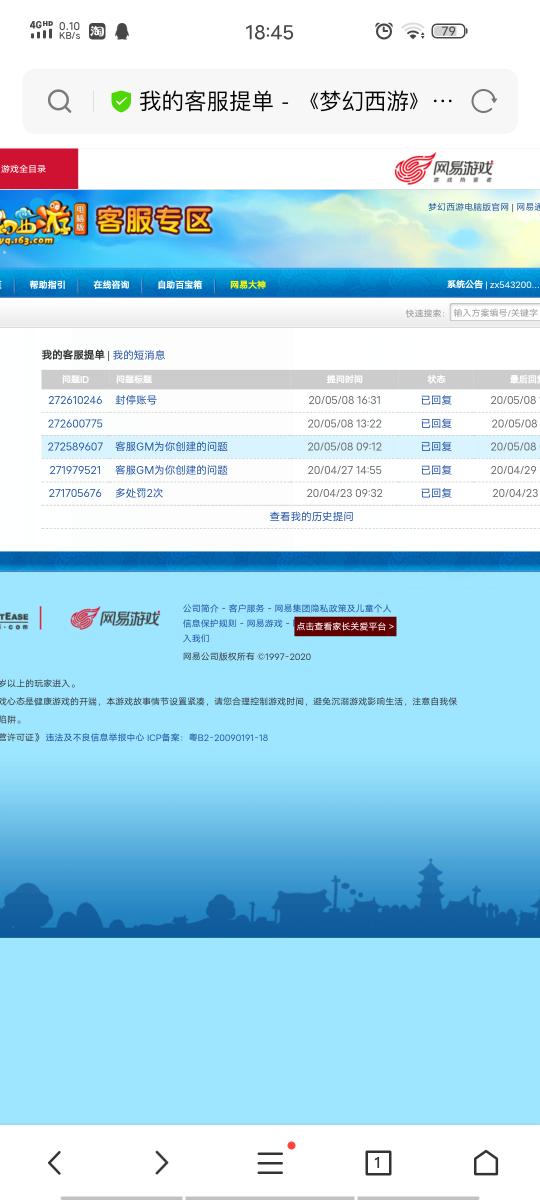Tap the green secure-site shield icon
The width and height of the screenshot is (540, 1200).
[121, 101]
